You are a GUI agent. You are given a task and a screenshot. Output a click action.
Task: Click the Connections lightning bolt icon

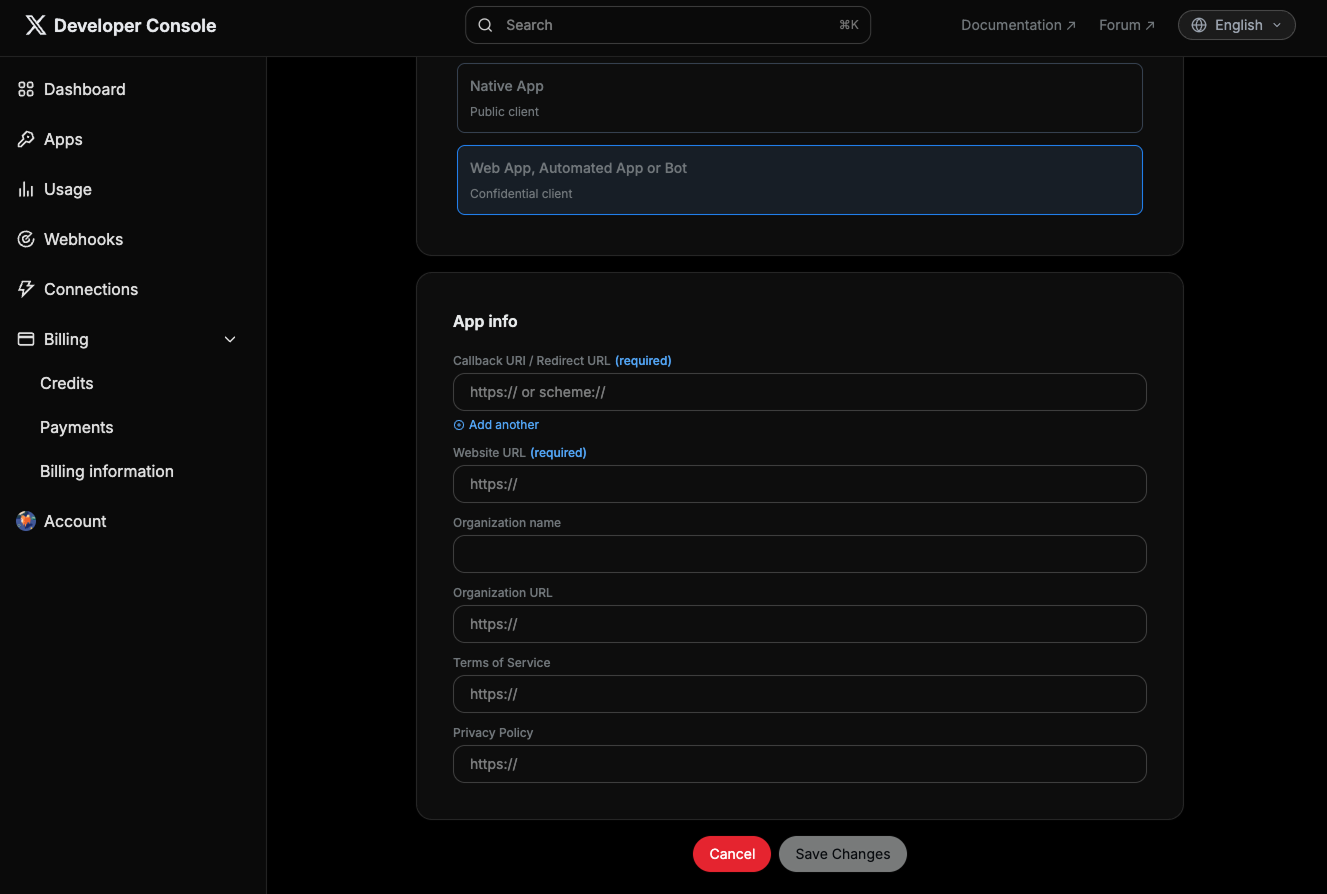26,289
